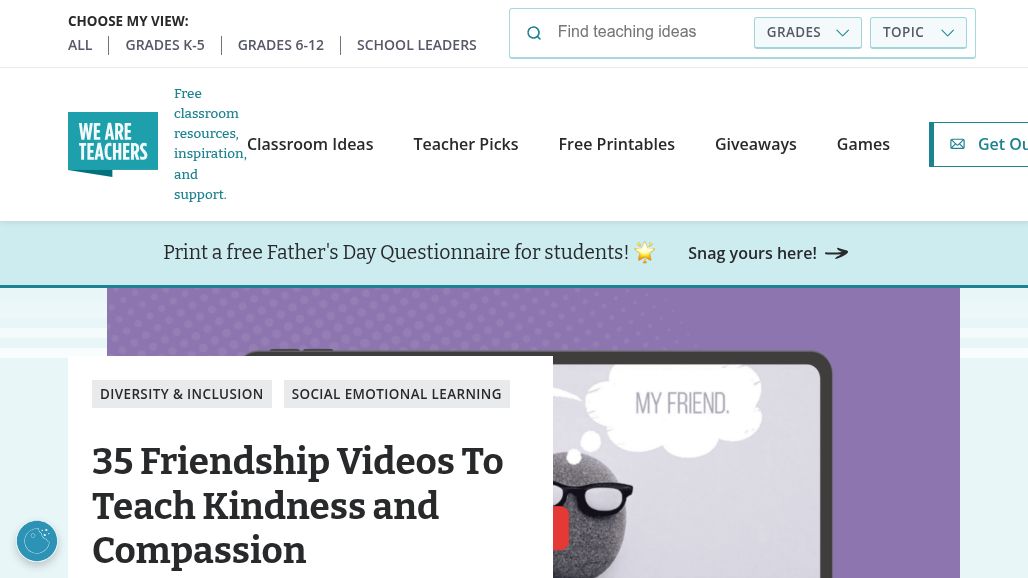Open the cookie preferences round icon

pyautogui.click(x=37, y=541)
